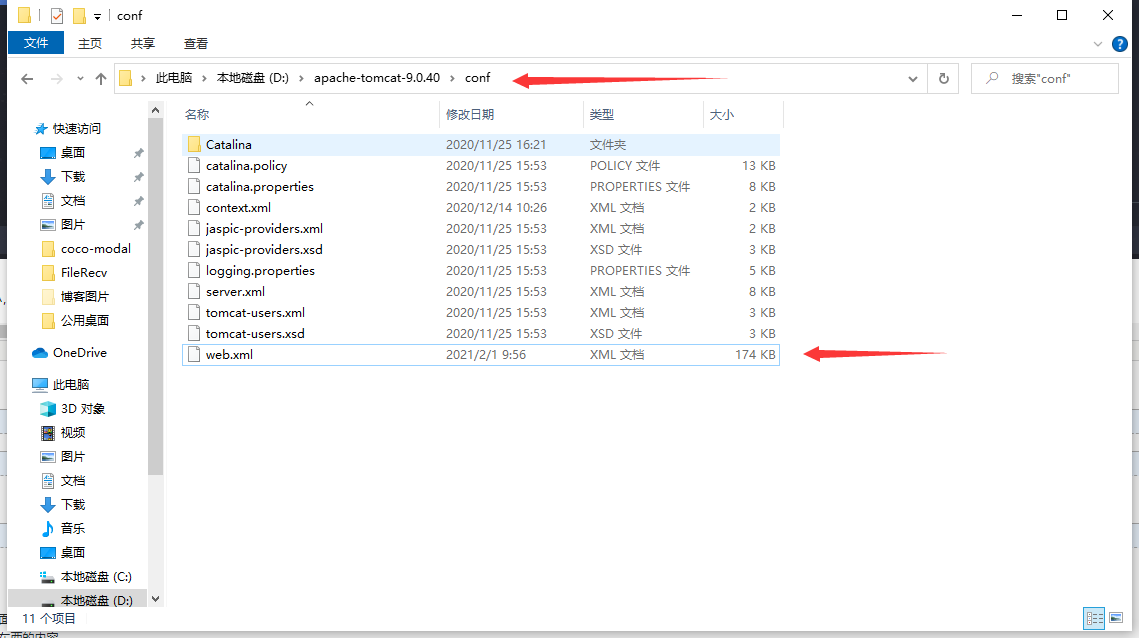Image resolution: width=1139 pixels, height=638 pixels.
Task: Click the POLICY 文件 type cell
Action: pos(625,166)
